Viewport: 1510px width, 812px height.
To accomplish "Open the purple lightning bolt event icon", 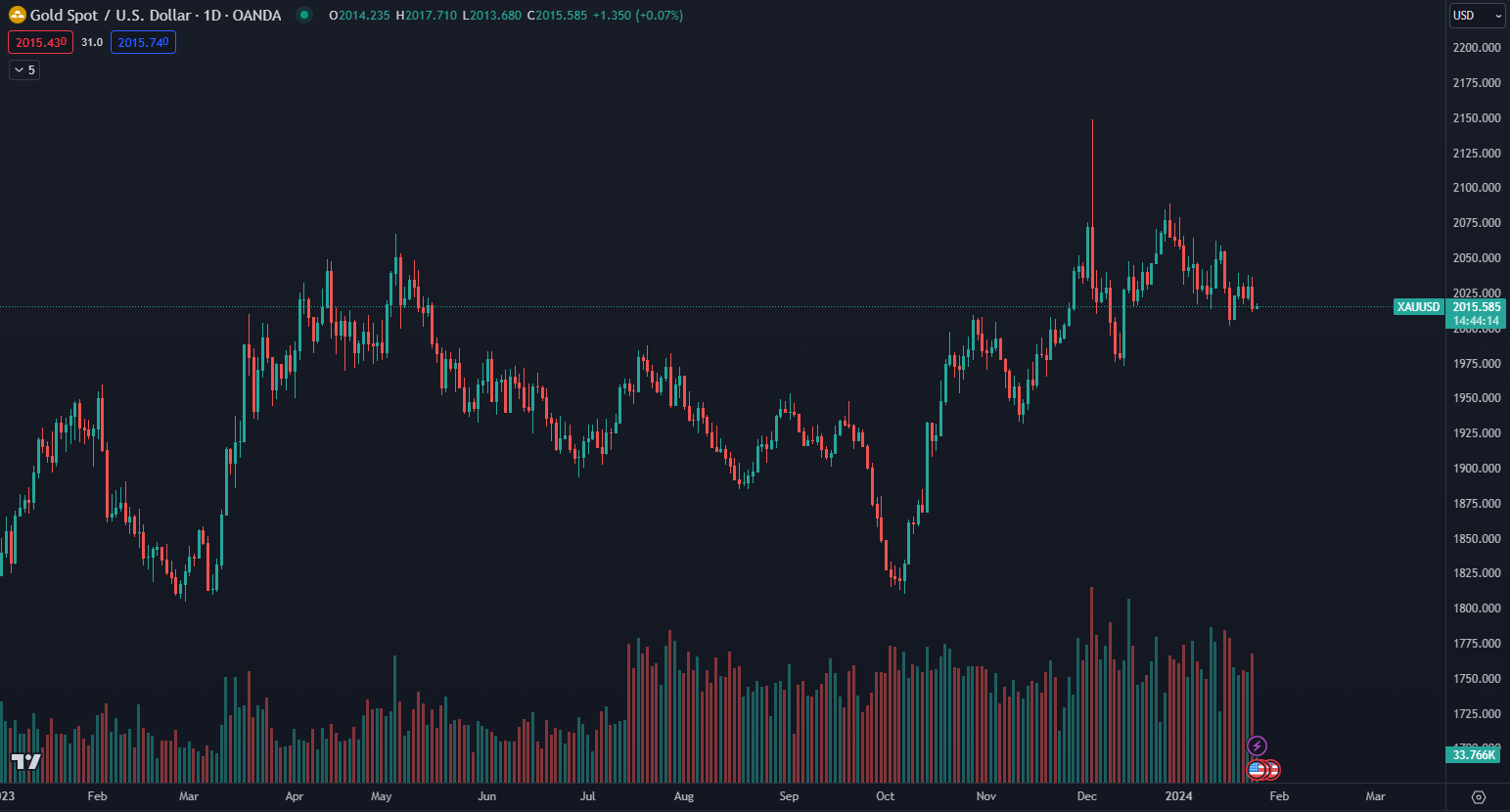I will point(1257,746).
